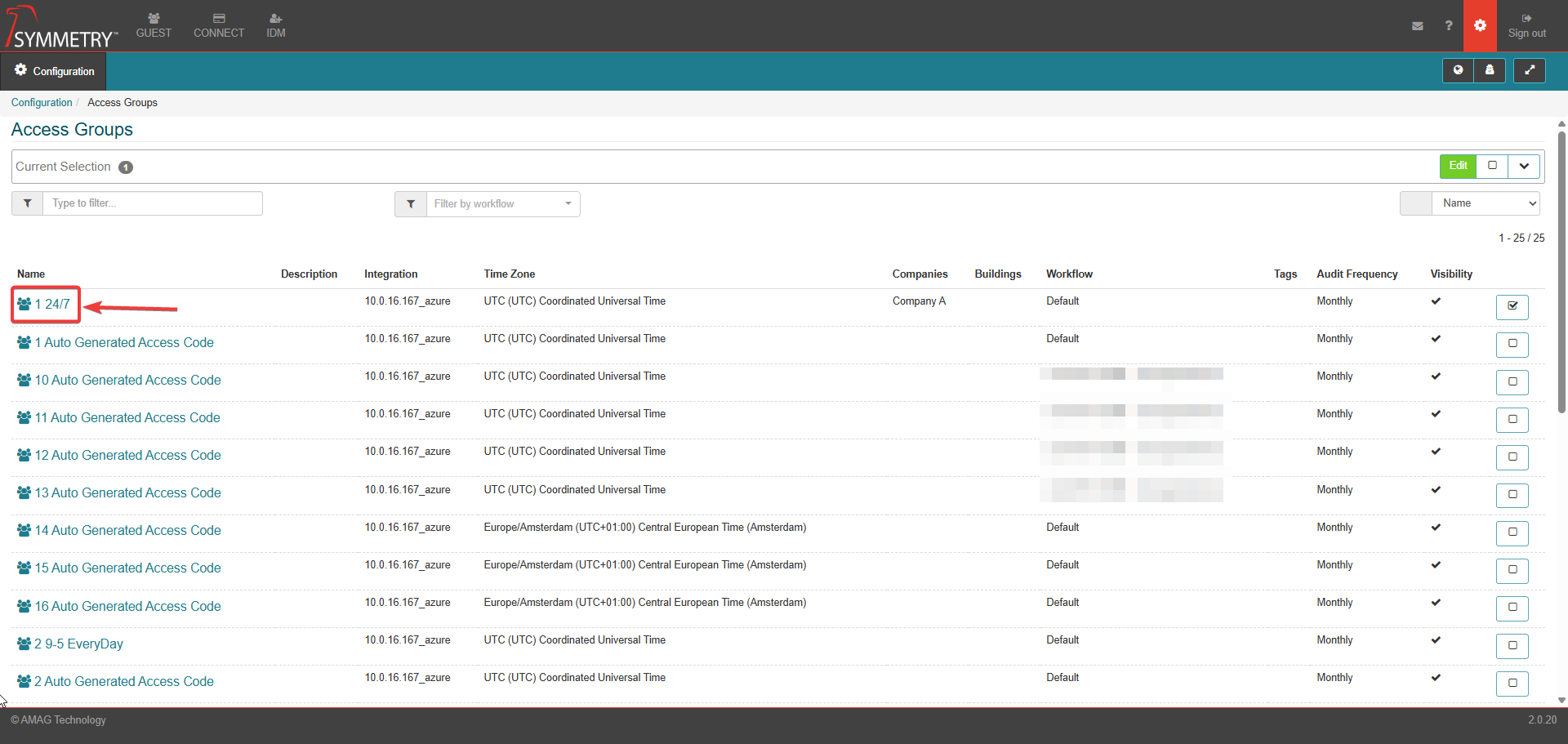Viewport: 1568px width, 744px height.
Task: Open the CONNECT module
Action: pyautogui.click(x=219, y=26)
